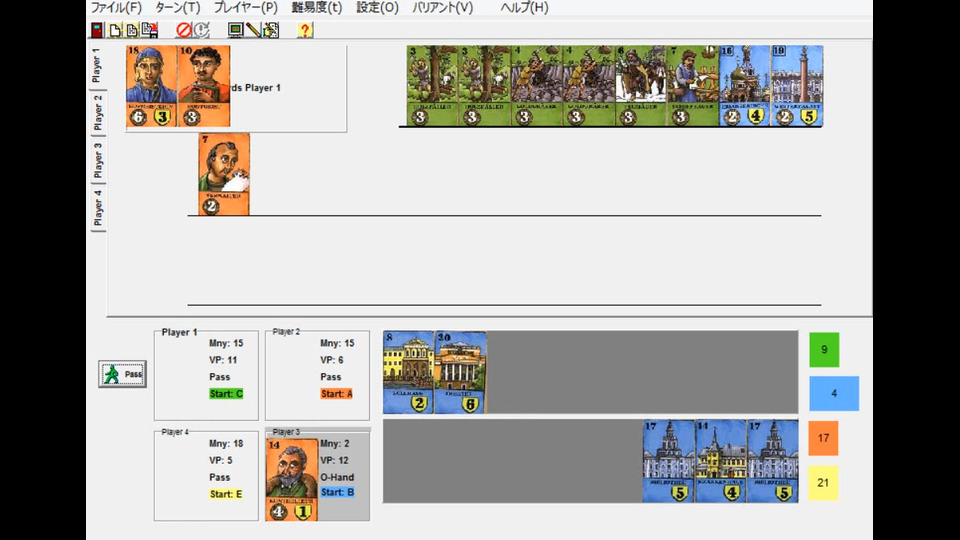Select the yellow phase marker labeled 21
Image resolution: width=960 pixels, height=540 pixels.
coord(823,482)
